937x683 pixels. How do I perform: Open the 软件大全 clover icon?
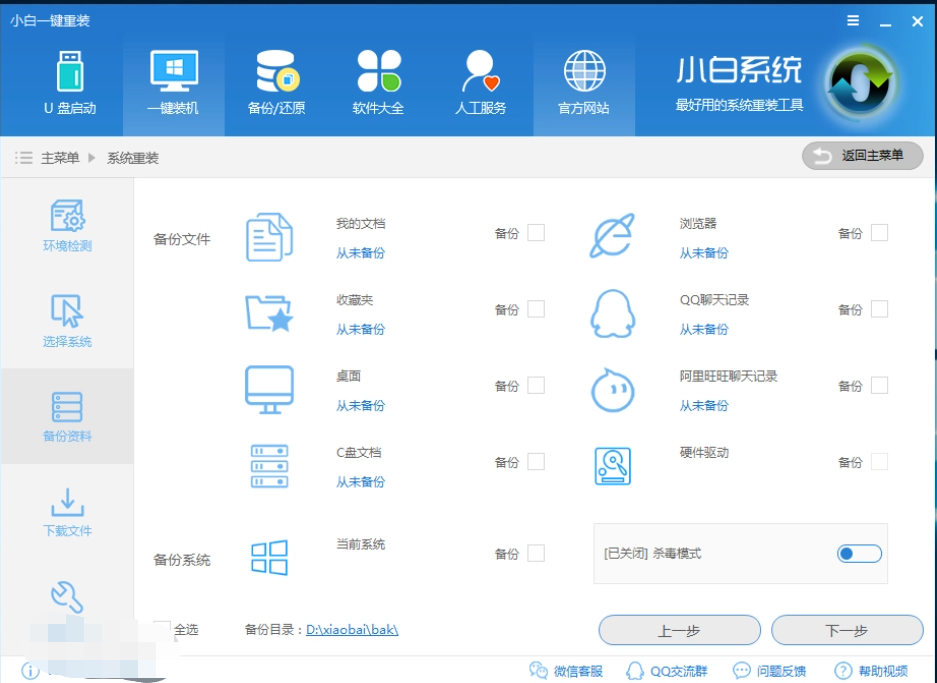pos(379,71)
